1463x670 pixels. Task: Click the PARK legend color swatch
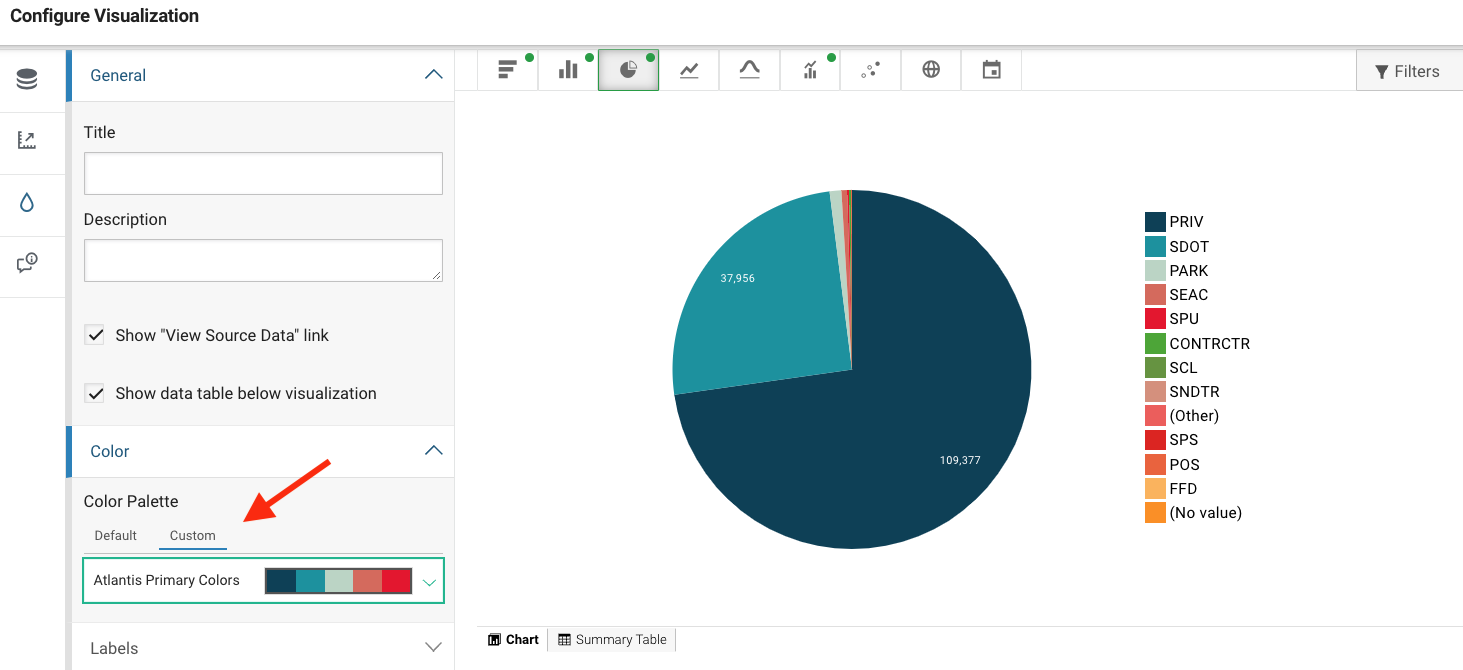[x=1155, y=270]
